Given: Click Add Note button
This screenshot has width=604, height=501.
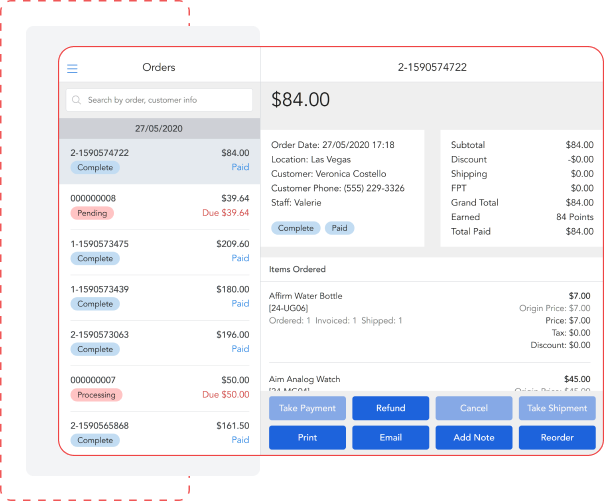Looking at the screenshot, I should (x=474, y=437).
